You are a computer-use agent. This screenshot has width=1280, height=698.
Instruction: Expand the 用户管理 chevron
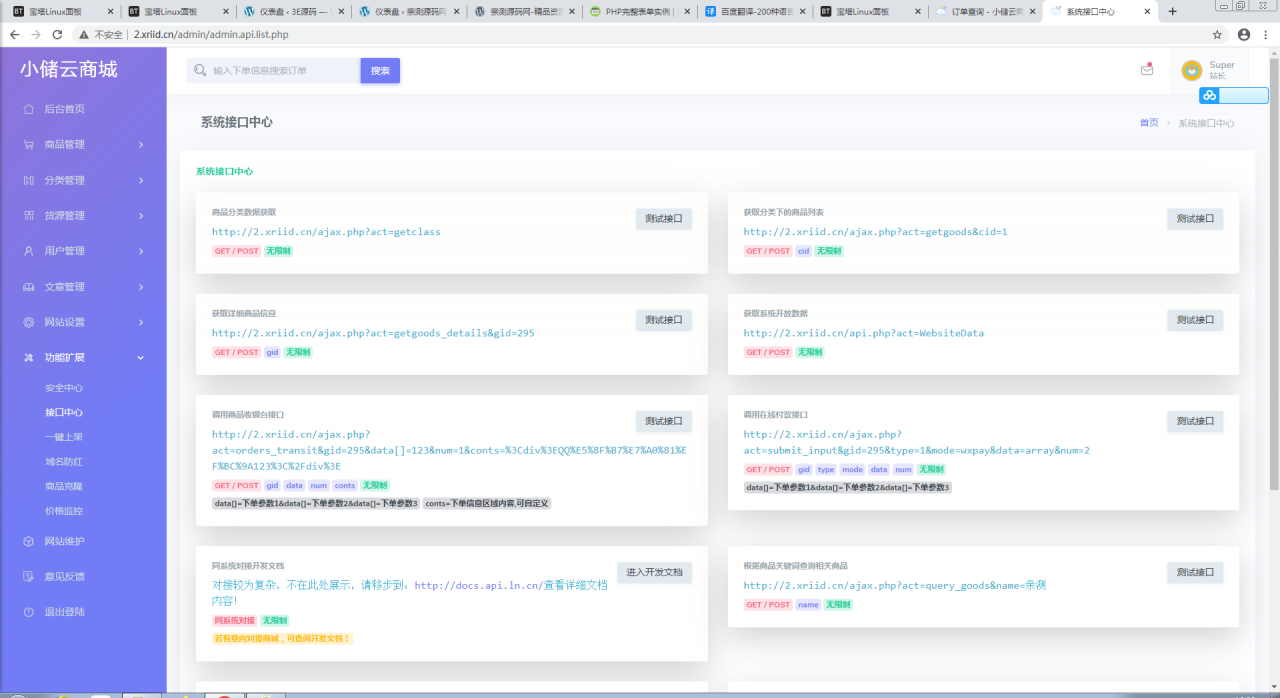(x=141, y=251)
